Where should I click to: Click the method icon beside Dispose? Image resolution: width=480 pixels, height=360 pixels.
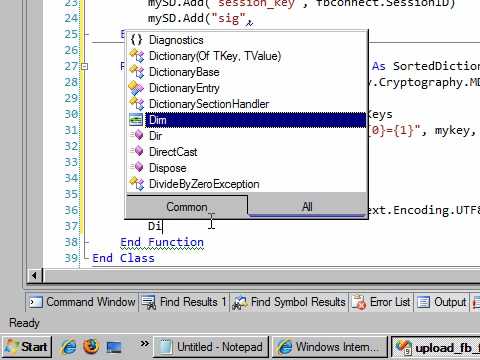coord(137,167)
